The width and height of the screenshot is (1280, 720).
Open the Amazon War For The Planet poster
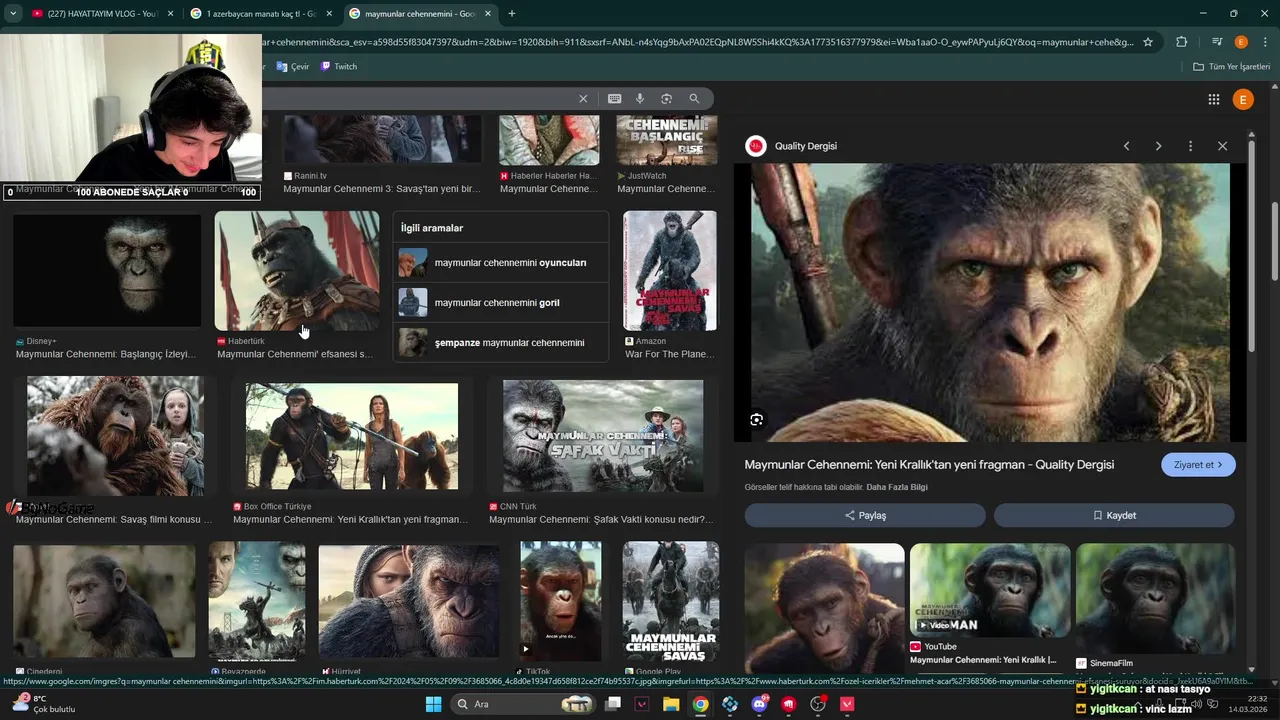click(670, 271)
